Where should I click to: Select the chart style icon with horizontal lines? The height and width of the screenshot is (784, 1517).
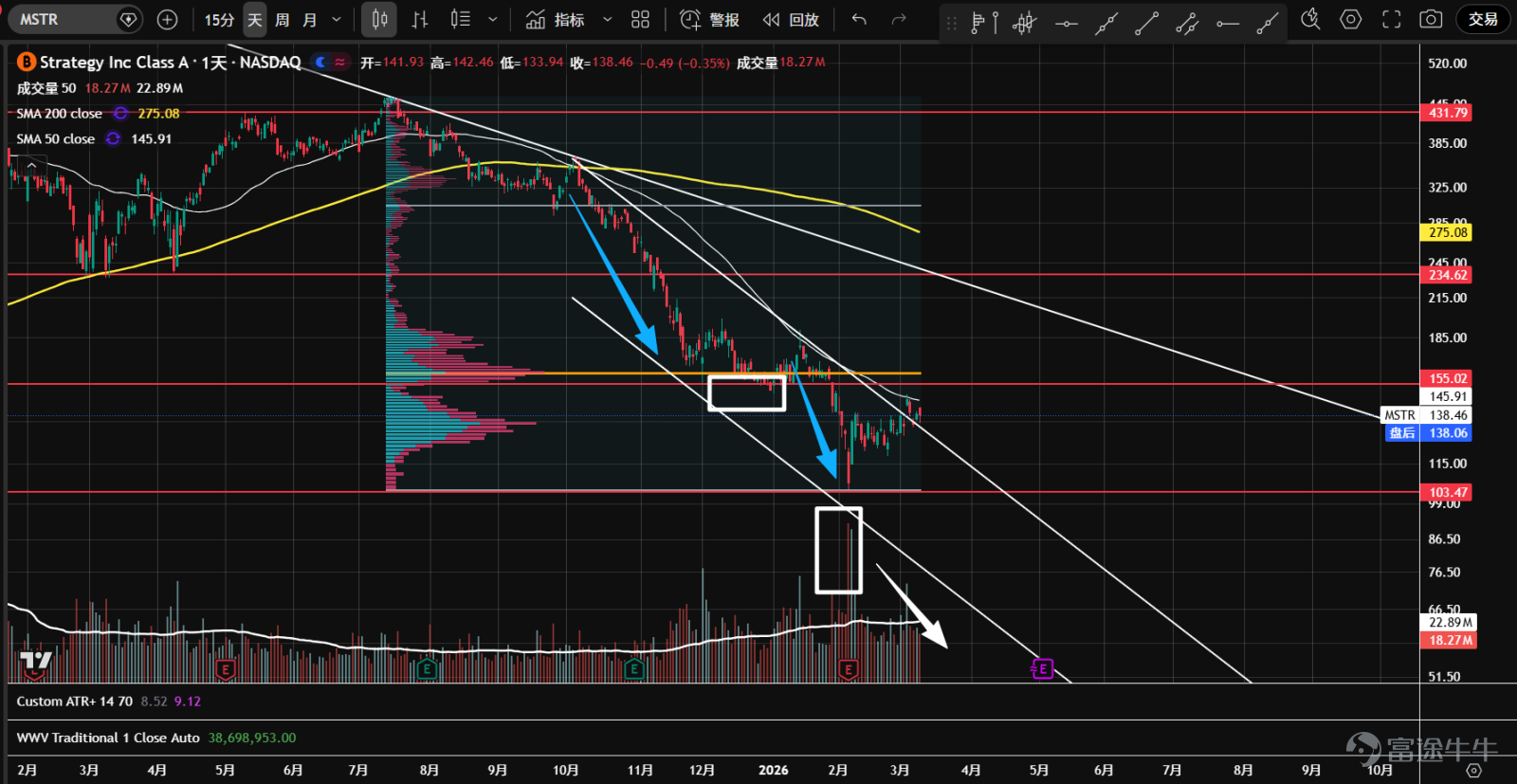[x=461, y=19]
